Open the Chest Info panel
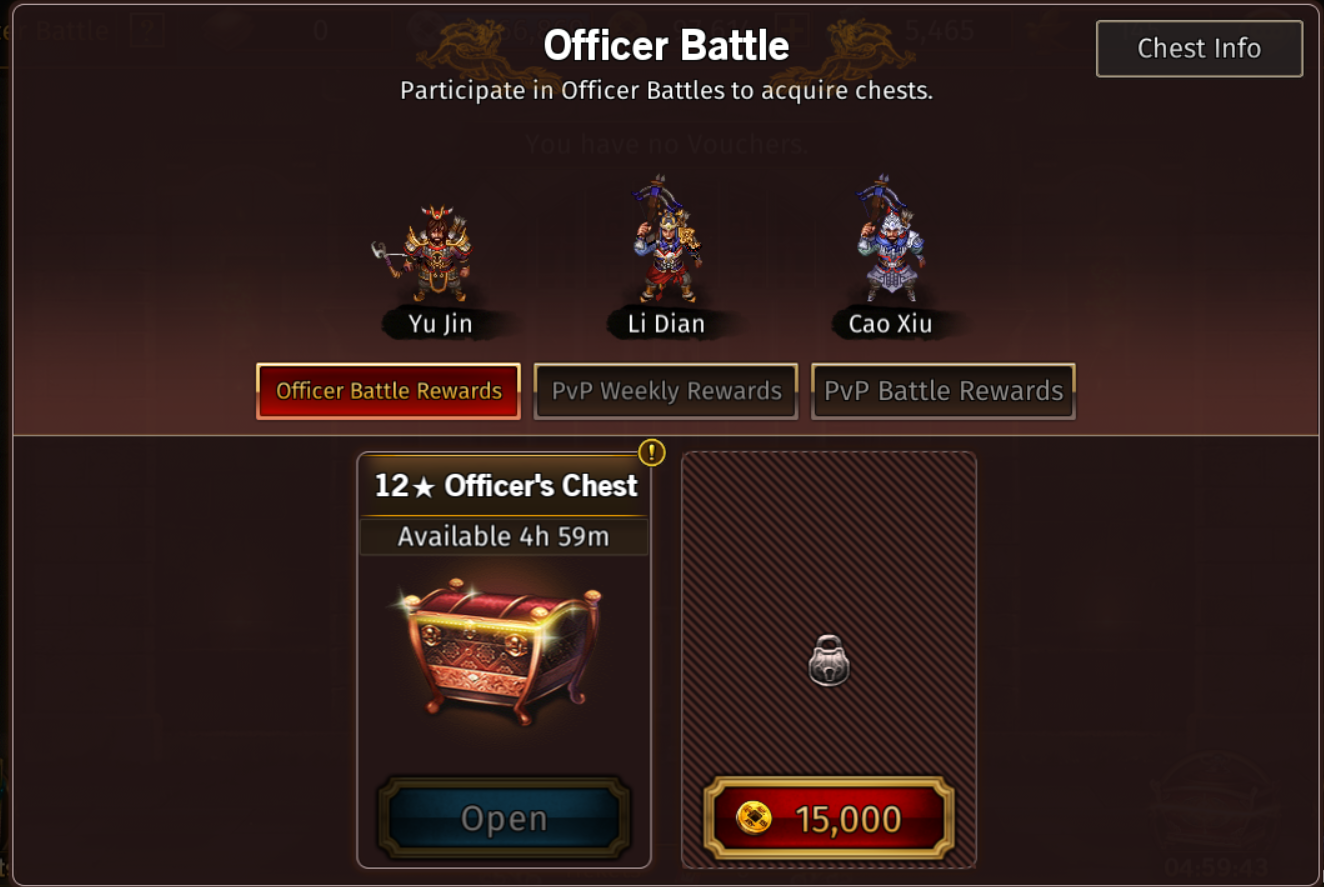 tap(1199, 48)
